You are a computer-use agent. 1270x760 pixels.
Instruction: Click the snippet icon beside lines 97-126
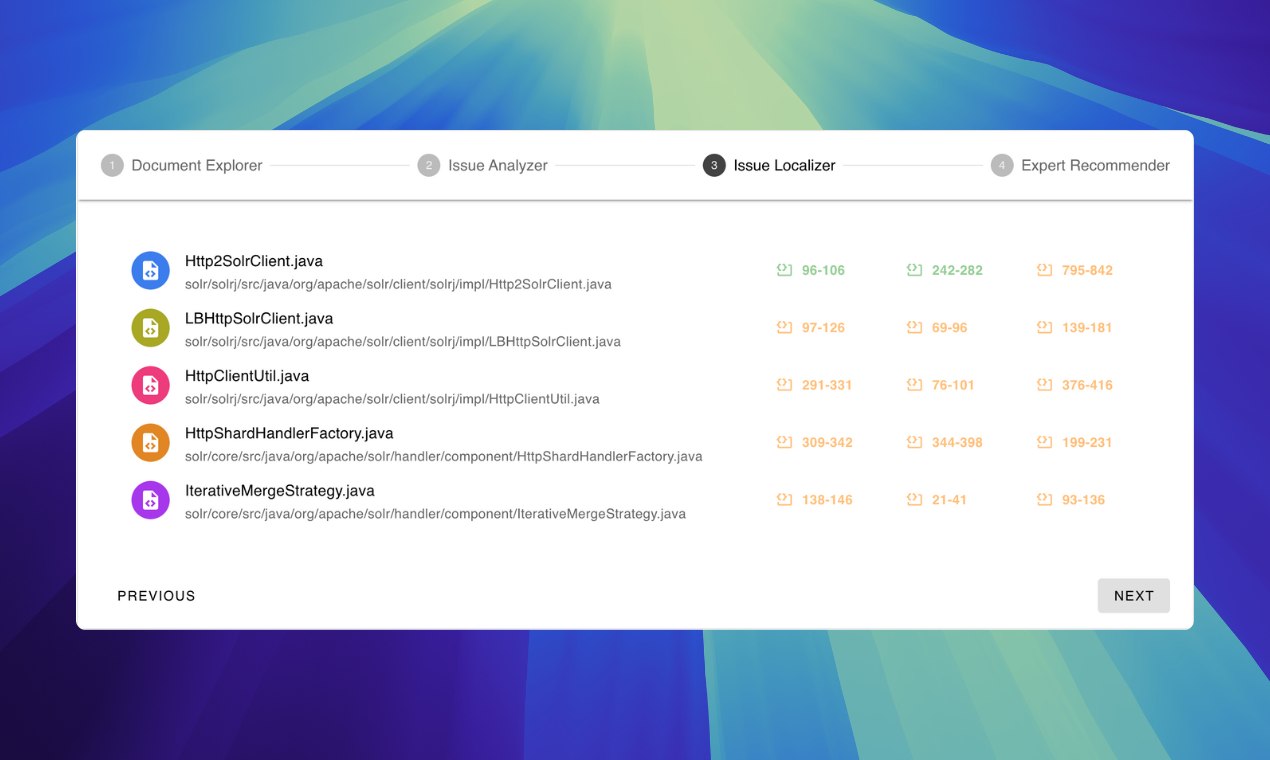pyautogui.click(x=784, y=327)
